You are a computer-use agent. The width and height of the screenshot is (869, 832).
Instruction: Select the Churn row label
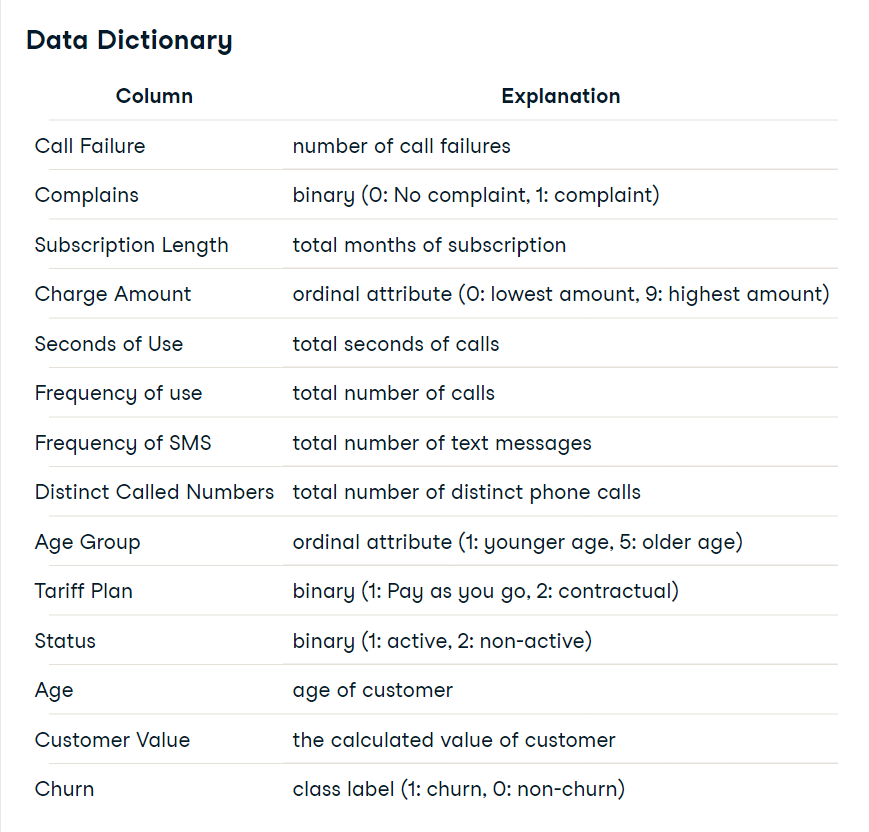64,789
